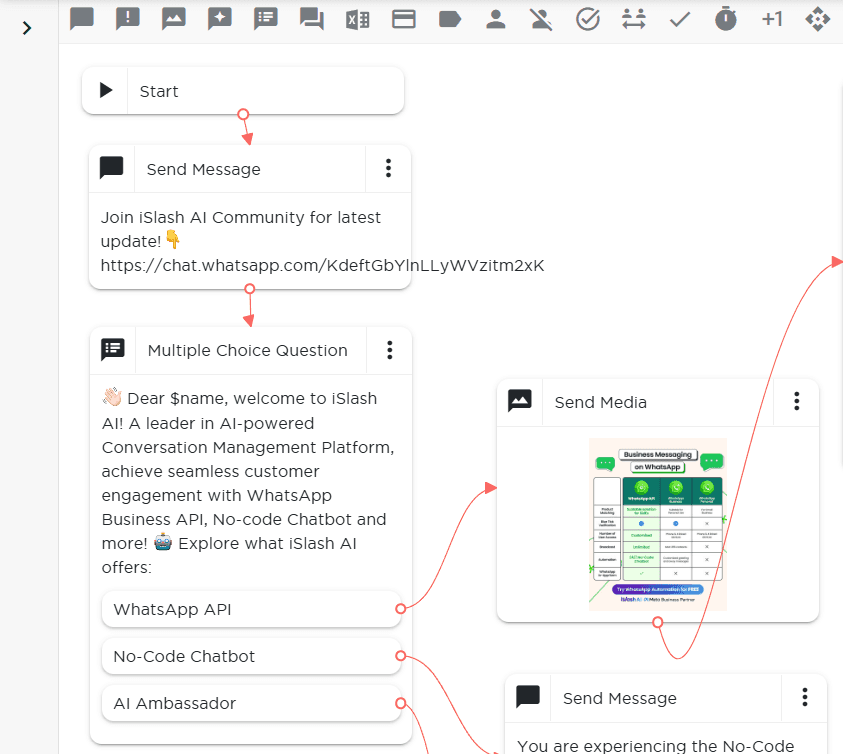Click image icon on Send Media node
The width and height of the screenshot is (843, 754).
coord(520,401)
